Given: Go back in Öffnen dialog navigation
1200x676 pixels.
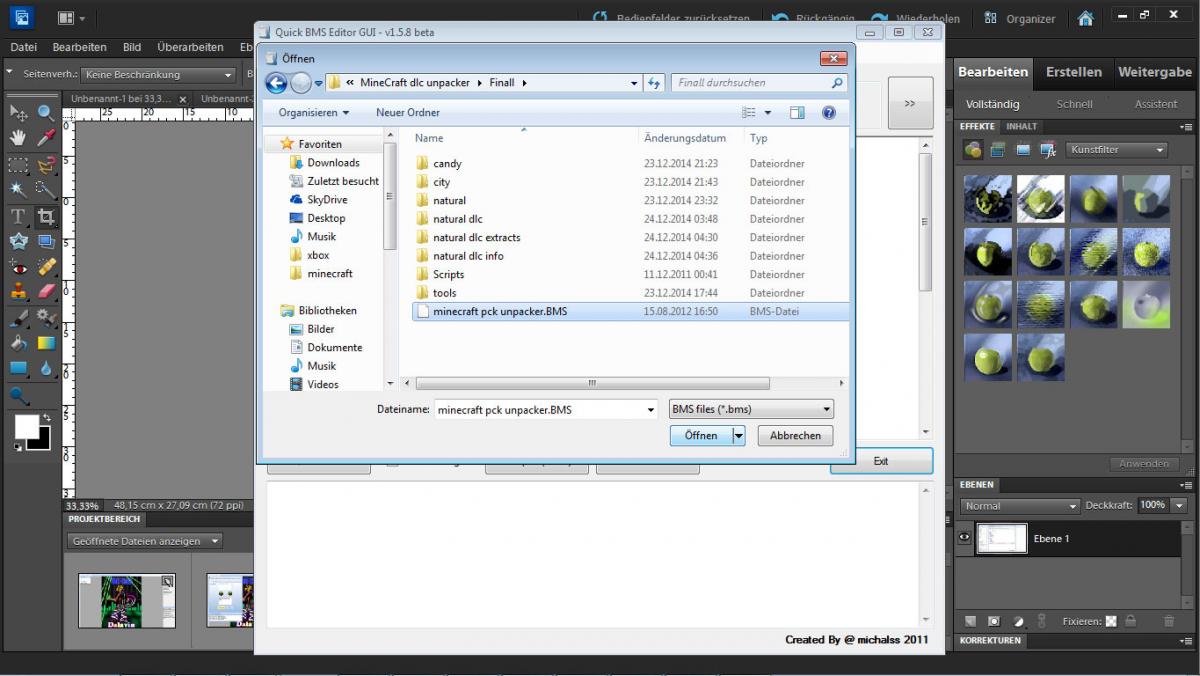Looking at the screenshot, I should click(276, 83).
